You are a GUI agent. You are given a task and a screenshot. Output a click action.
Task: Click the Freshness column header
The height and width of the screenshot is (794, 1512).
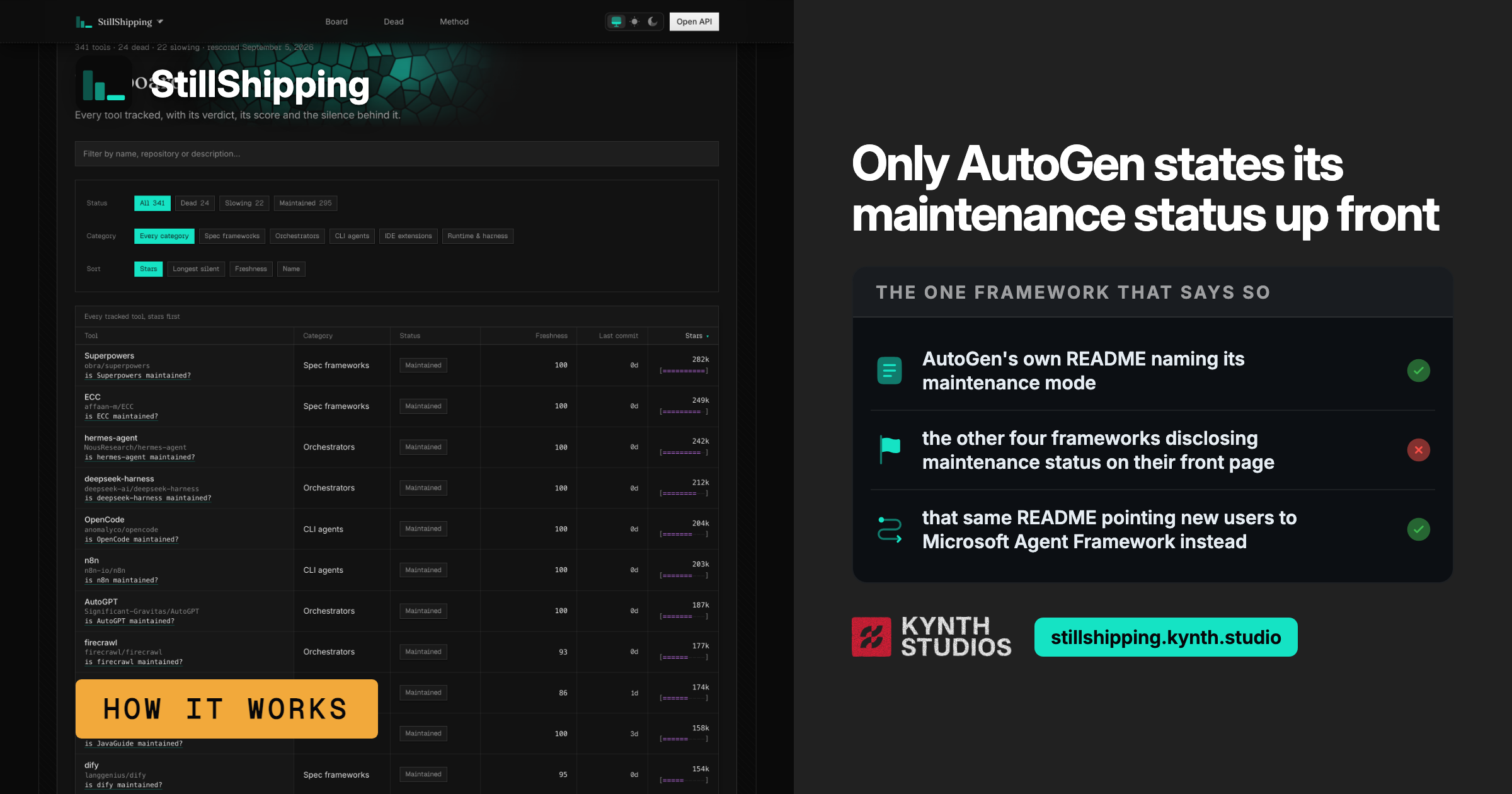[x=551, y=336]
